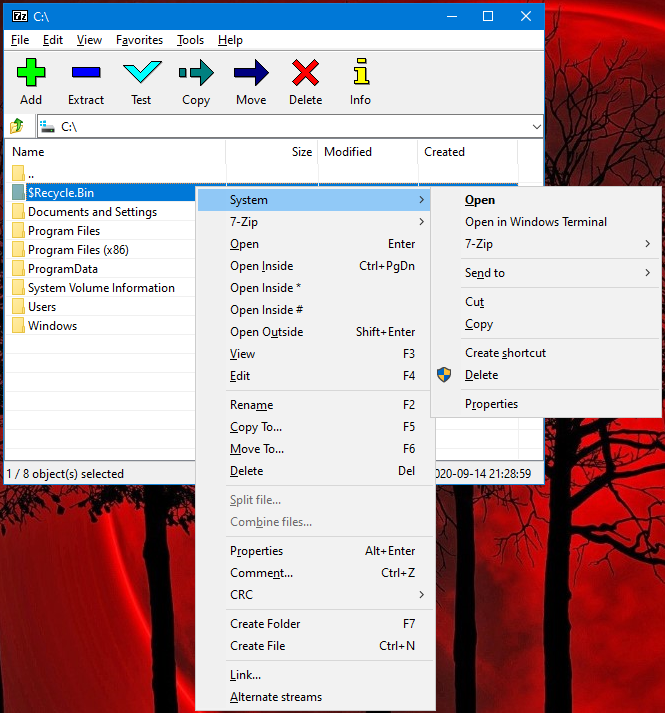Open the Help menu
The image size is (665, 713).
click(x=230, y=40)
